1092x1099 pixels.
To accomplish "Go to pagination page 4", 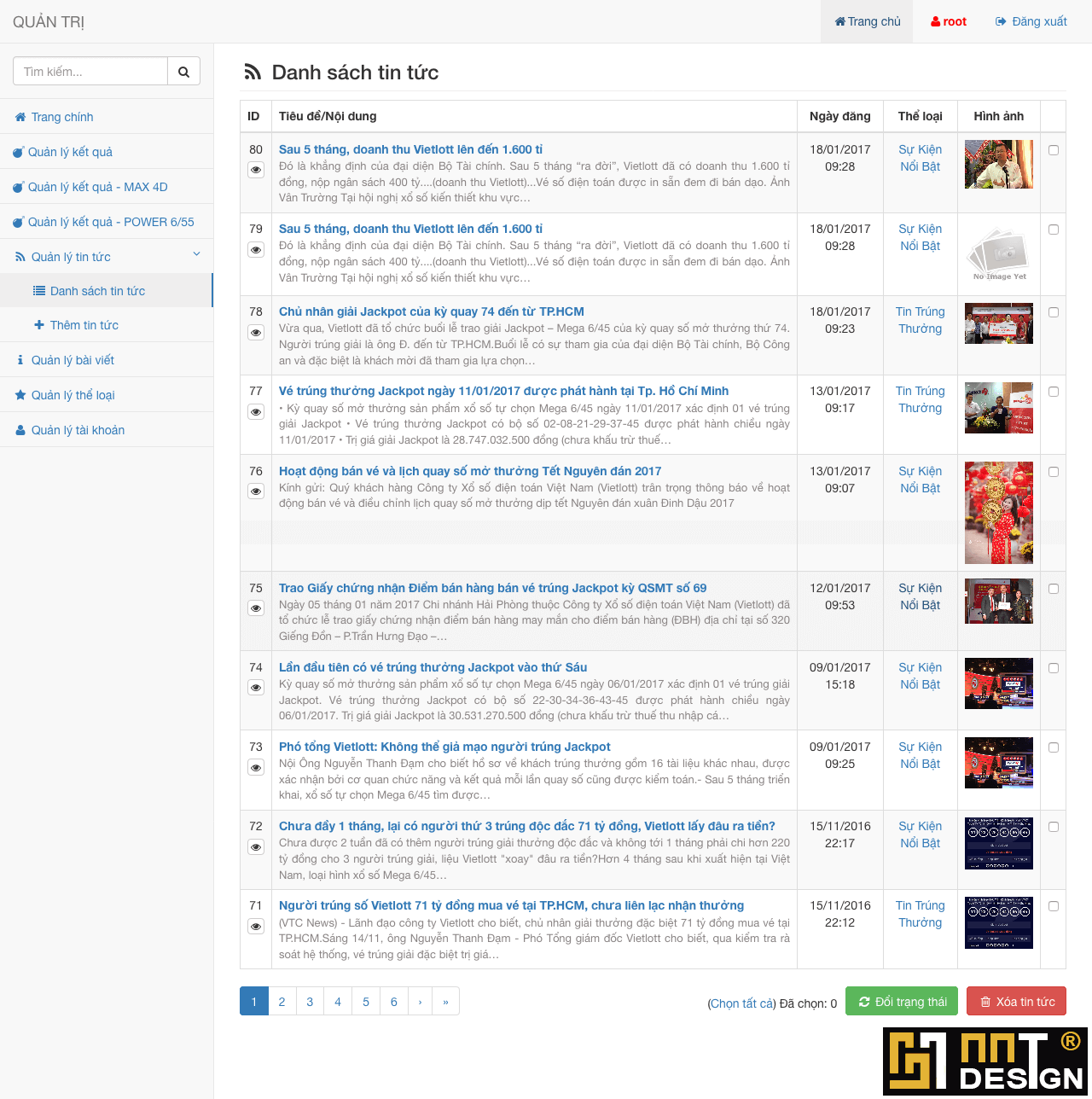I will 338,1002.
